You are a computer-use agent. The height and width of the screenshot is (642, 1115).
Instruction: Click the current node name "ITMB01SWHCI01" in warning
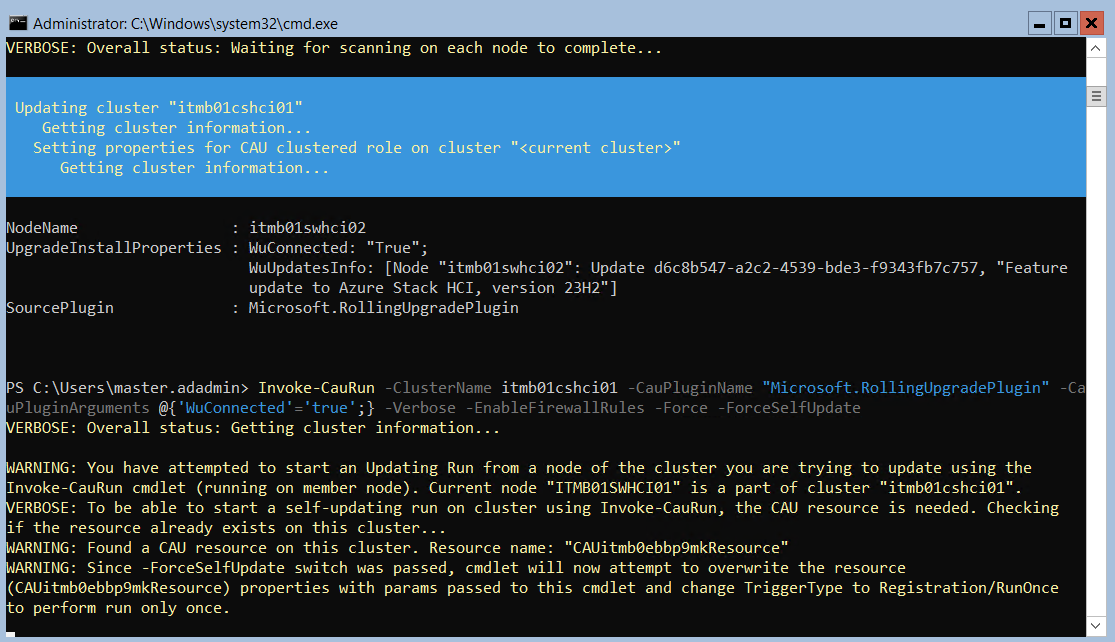(x=613, y=488)
